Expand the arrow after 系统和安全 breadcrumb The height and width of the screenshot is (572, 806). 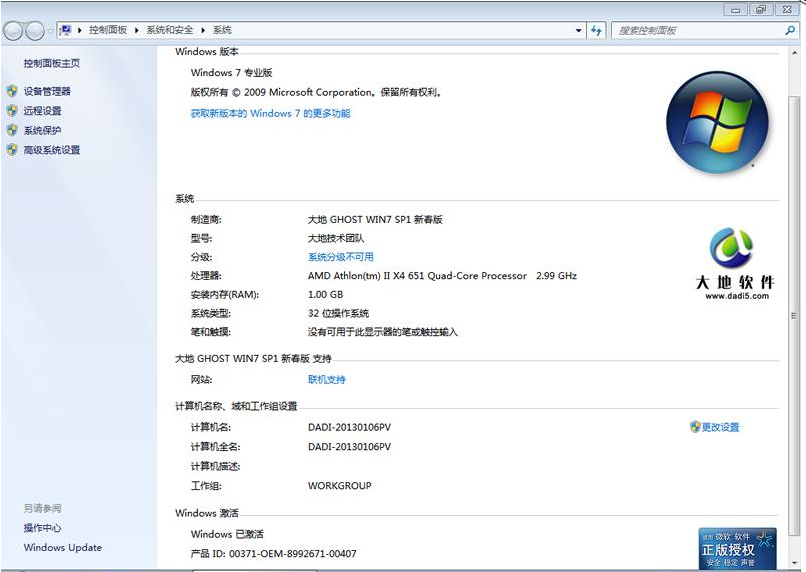203,31
